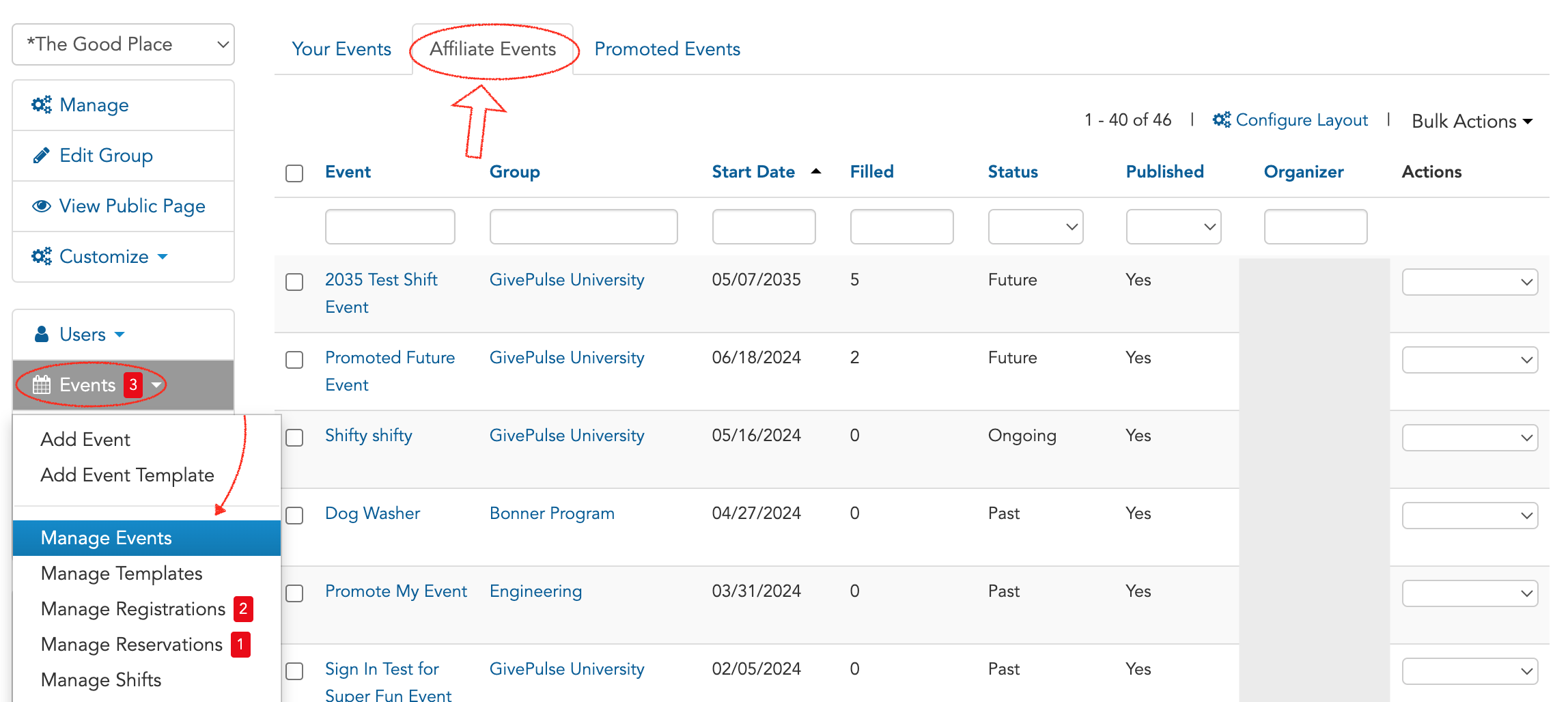Select Manage Registrations menu item
Image resolution: width=1568 pixels, height=702 pixels.
point(133,608)
